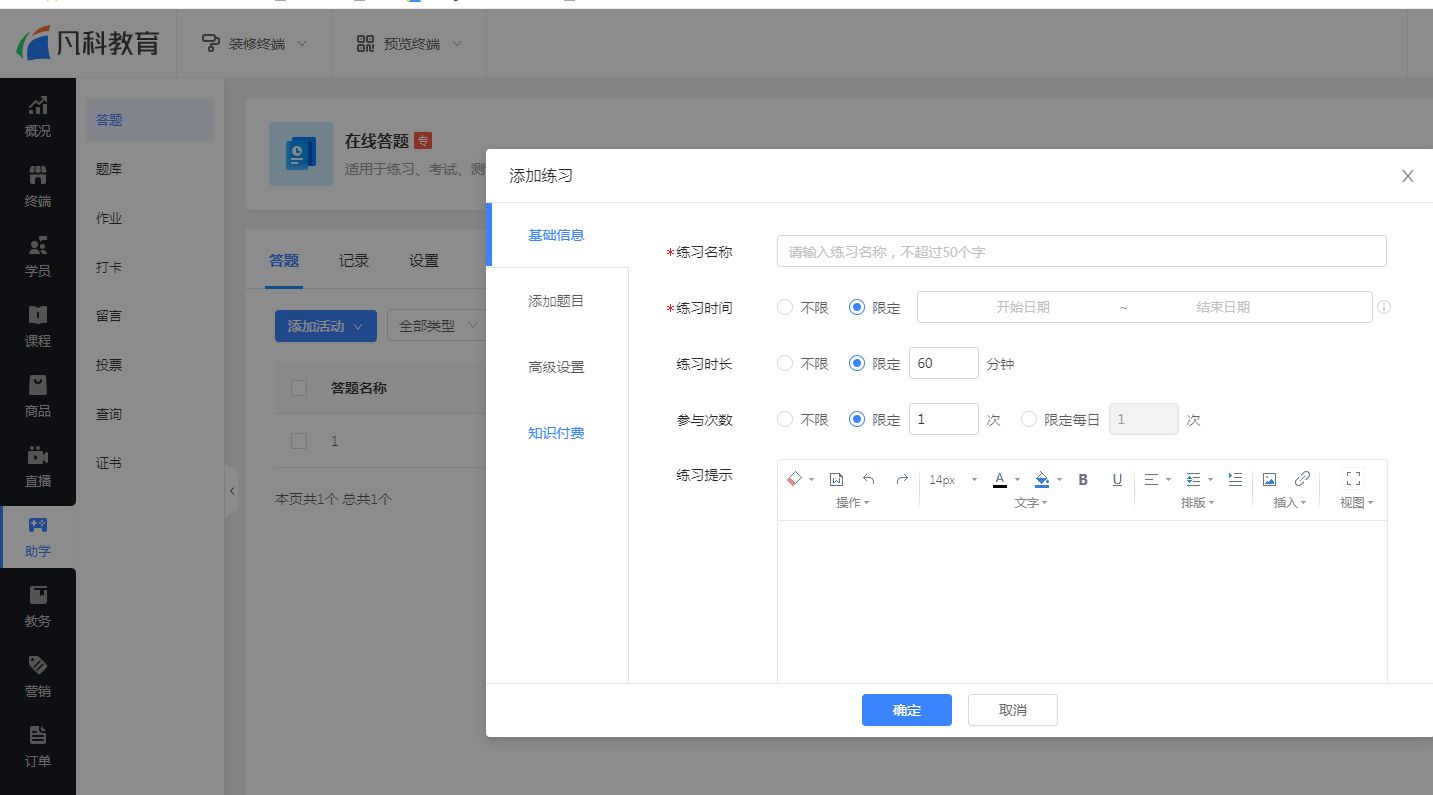Check the checkbox for row 1
The width and height of the screenshot is (1433, 795).
[299, 440]
